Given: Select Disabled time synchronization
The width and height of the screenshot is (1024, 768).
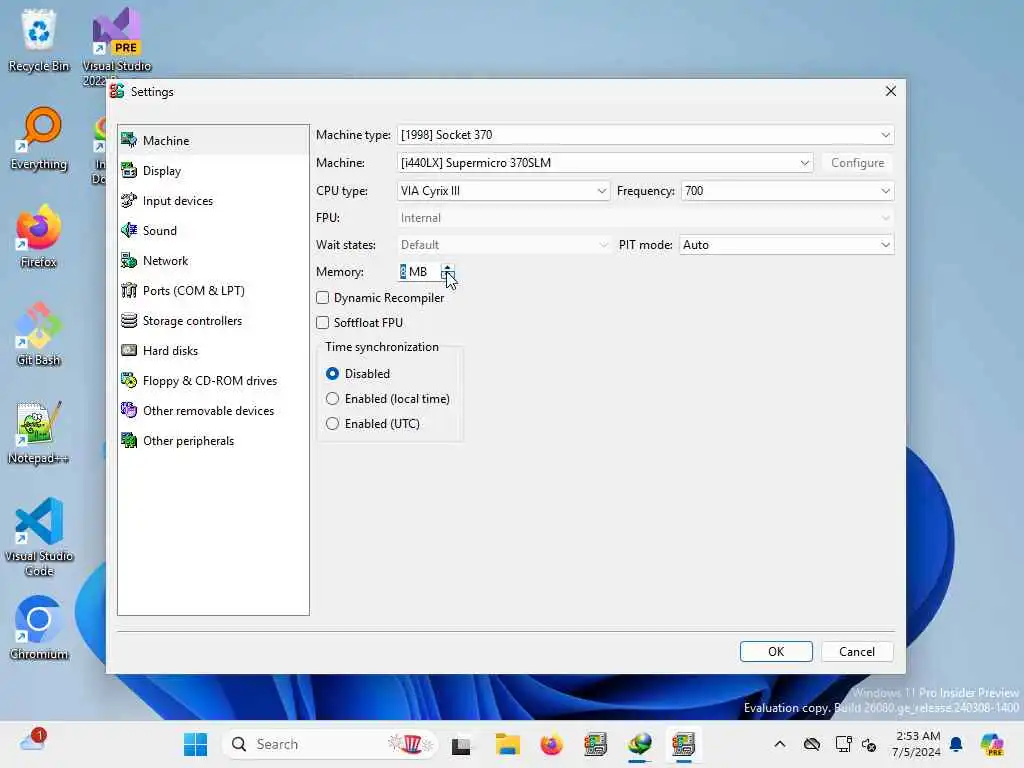Looking at the screenshot, I should [x=332, y=374].
